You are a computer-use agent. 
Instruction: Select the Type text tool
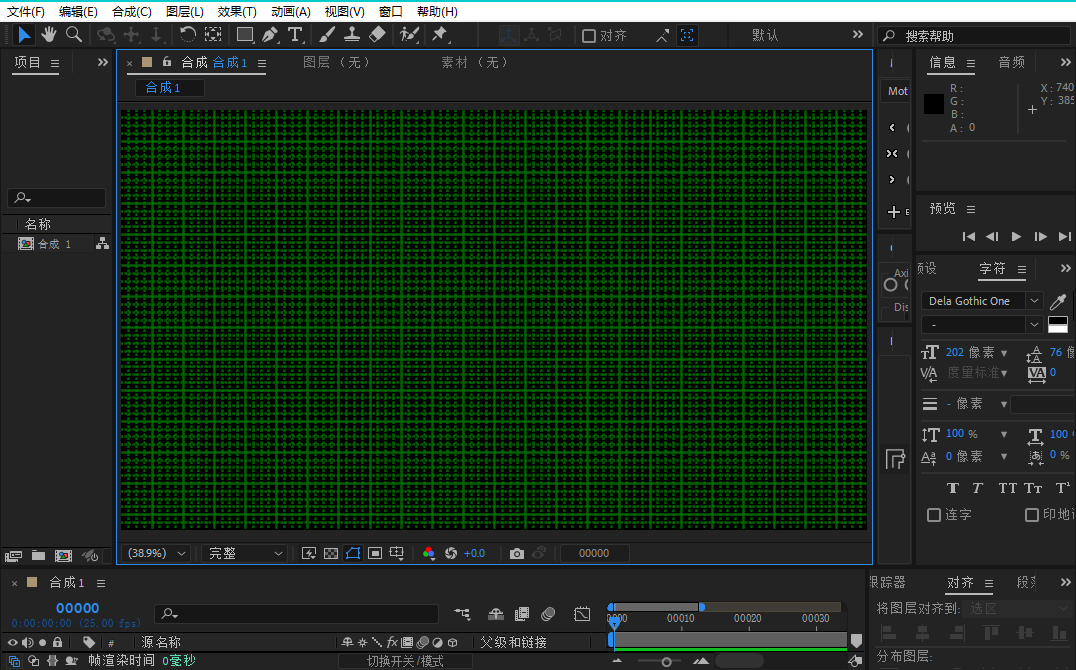295,34
